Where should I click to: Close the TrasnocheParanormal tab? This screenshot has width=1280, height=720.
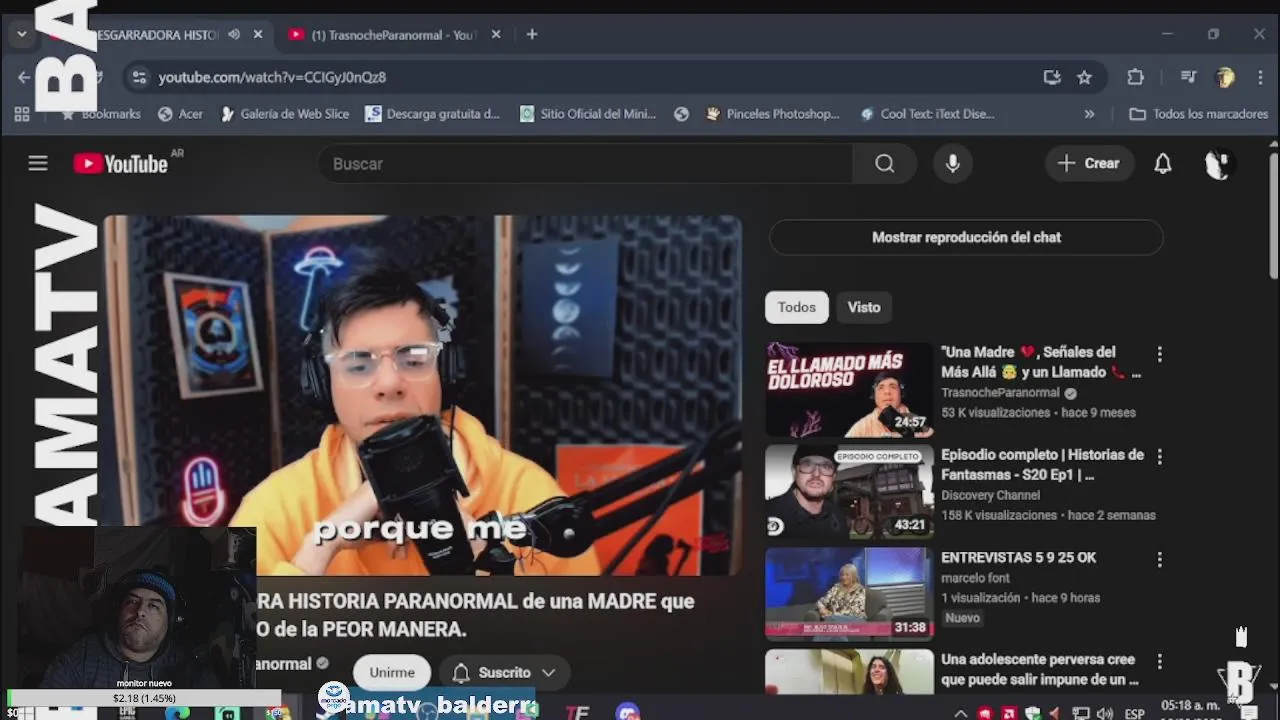(495, 34)
